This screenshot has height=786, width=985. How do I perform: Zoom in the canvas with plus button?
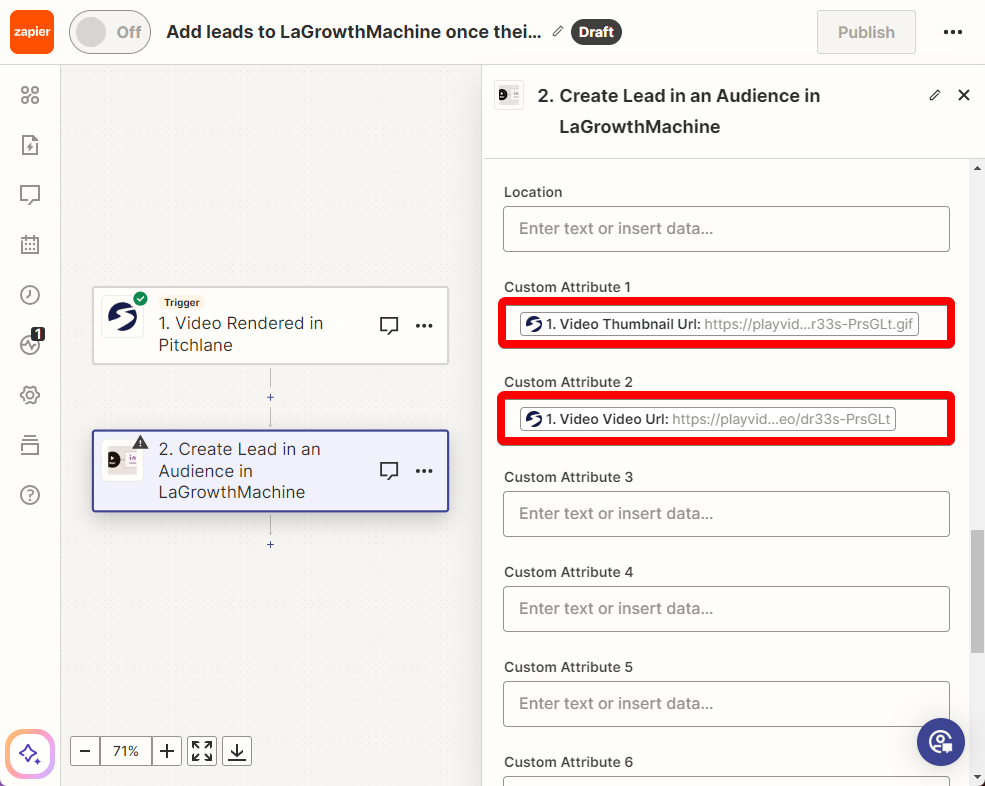167,751
